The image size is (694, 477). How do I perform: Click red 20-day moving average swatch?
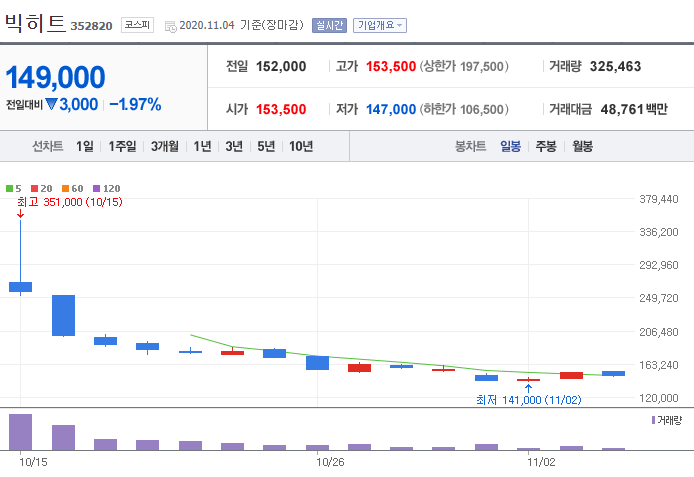[x=35, y=188]
